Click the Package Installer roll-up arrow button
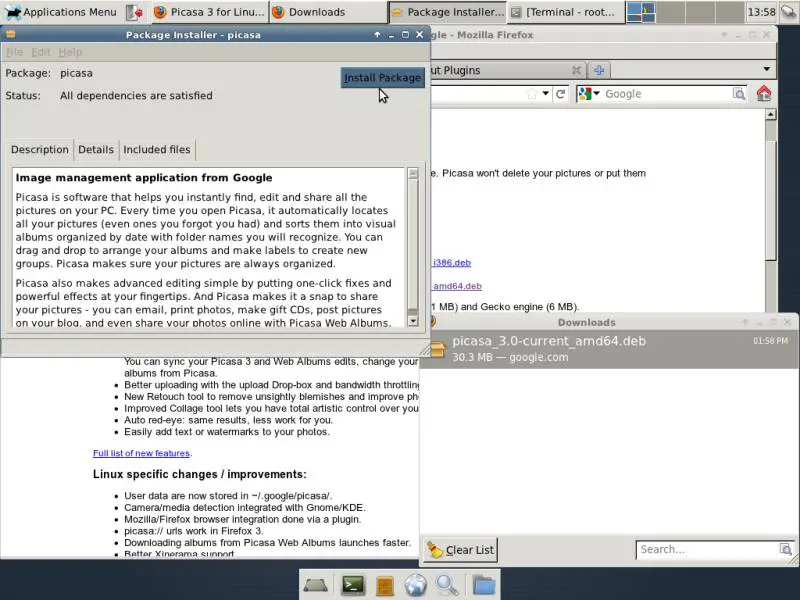The width and height of the screenshot is (800, 600). 377,35
